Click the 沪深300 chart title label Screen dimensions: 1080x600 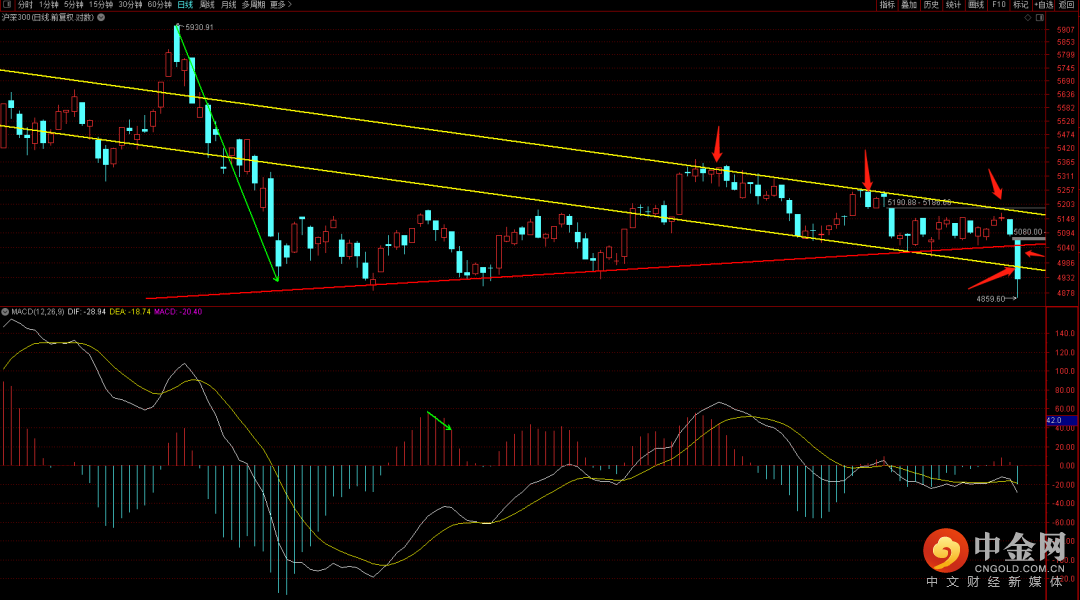(48, 17)
